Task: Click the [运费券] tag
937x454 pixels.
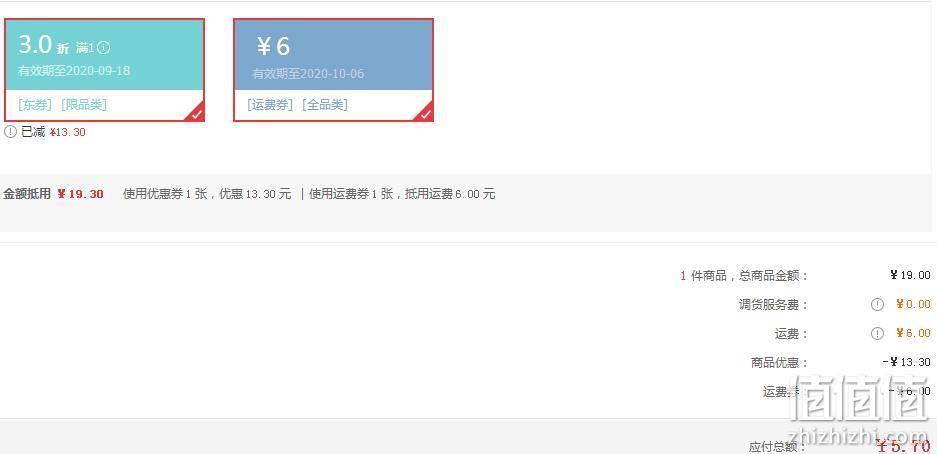Action: click(x=270, y=105)
